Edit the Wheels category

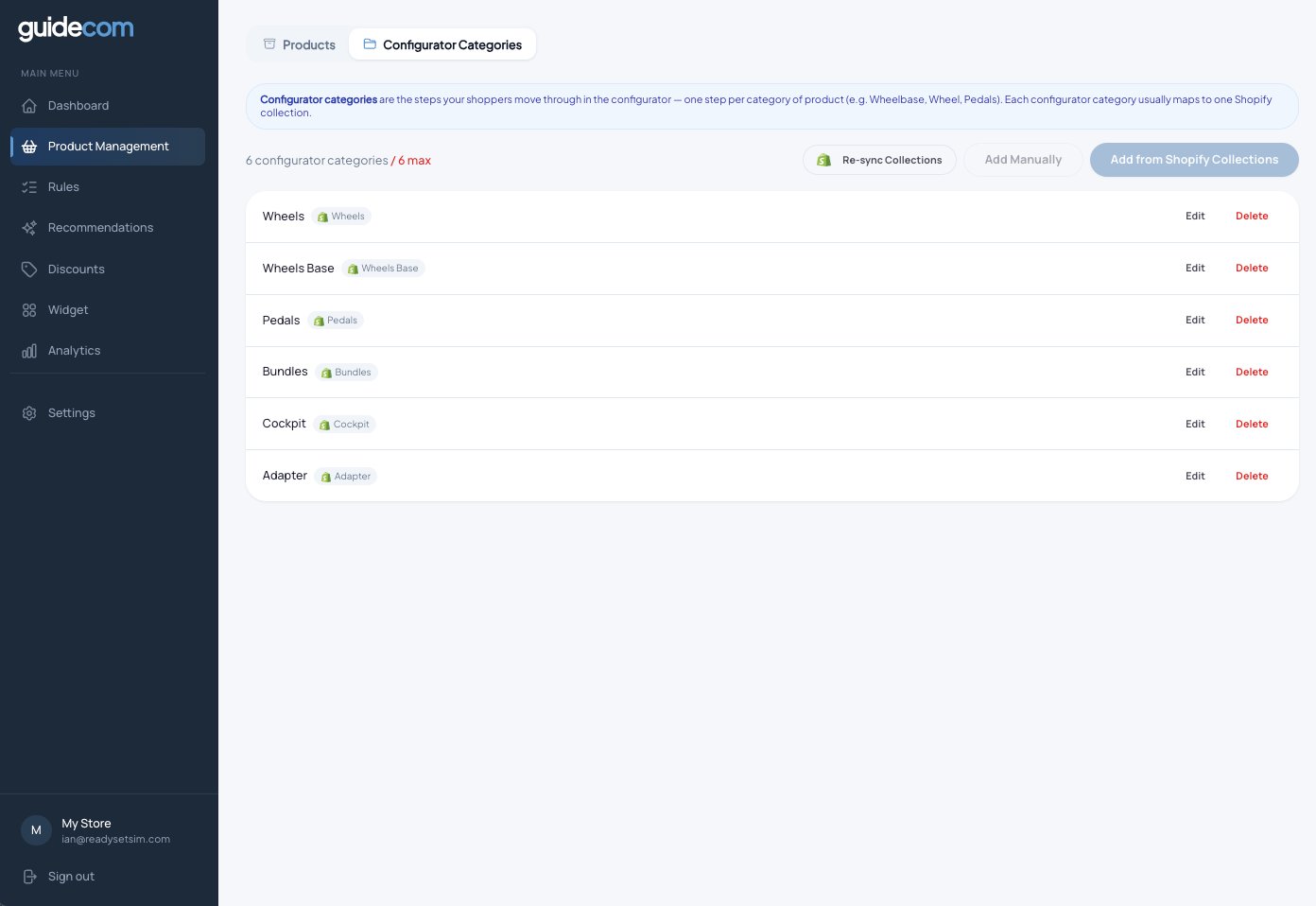(x=1195, y=216)
